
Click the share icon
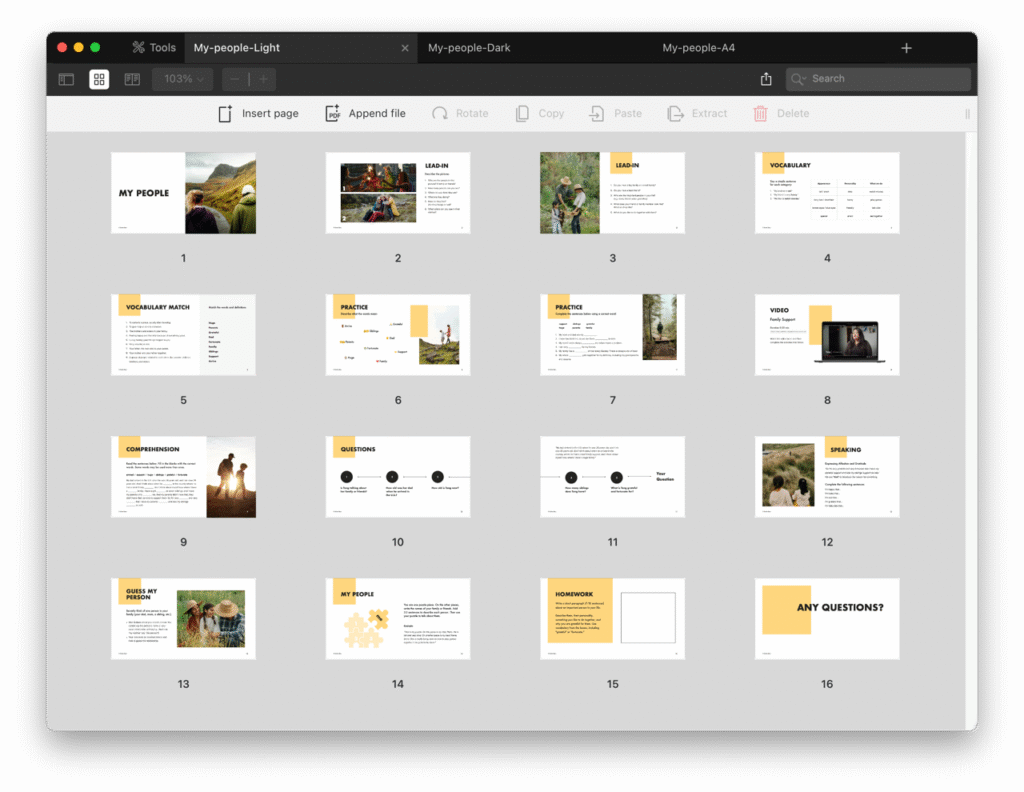point(766,79)
